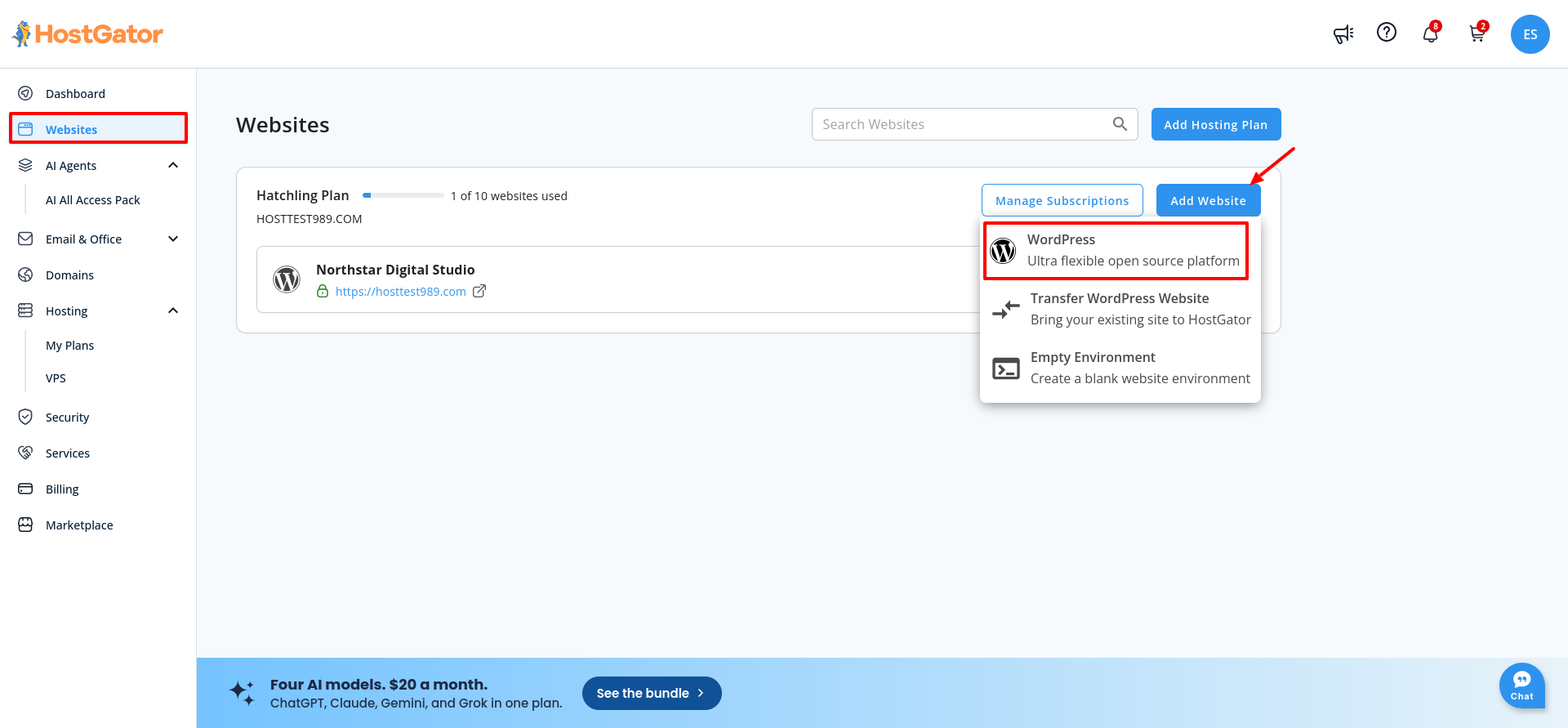Focus the Search Websites field
The image size is (1568, 728).
pyautogui.click(x=975, y=124)
